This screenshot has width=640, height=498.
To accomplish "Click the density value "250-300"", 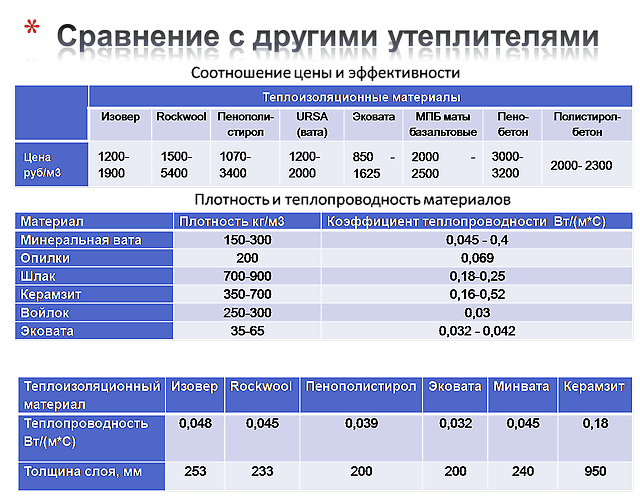I will coord(247,313).
